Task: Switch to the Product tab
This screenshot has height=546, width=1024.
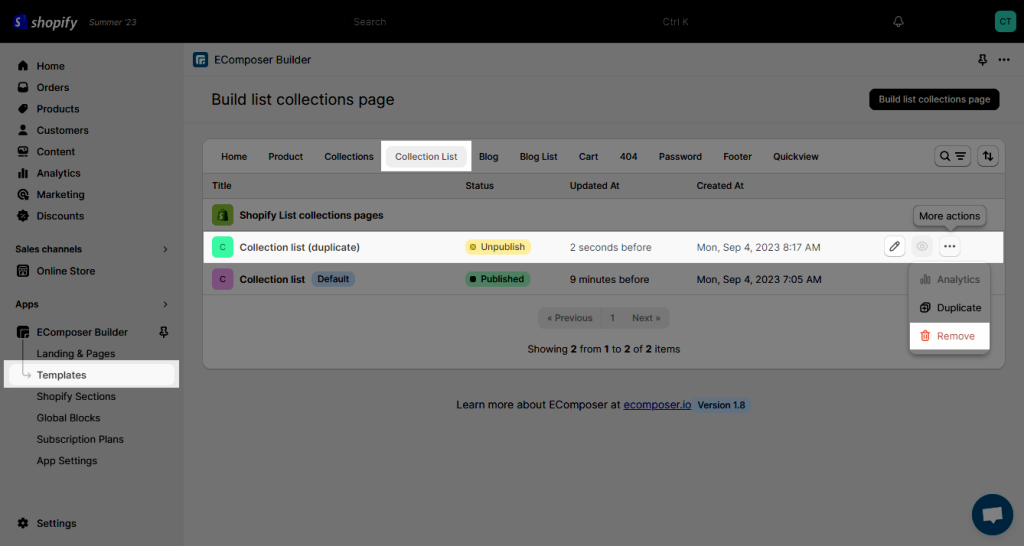Action: [285, 157]
